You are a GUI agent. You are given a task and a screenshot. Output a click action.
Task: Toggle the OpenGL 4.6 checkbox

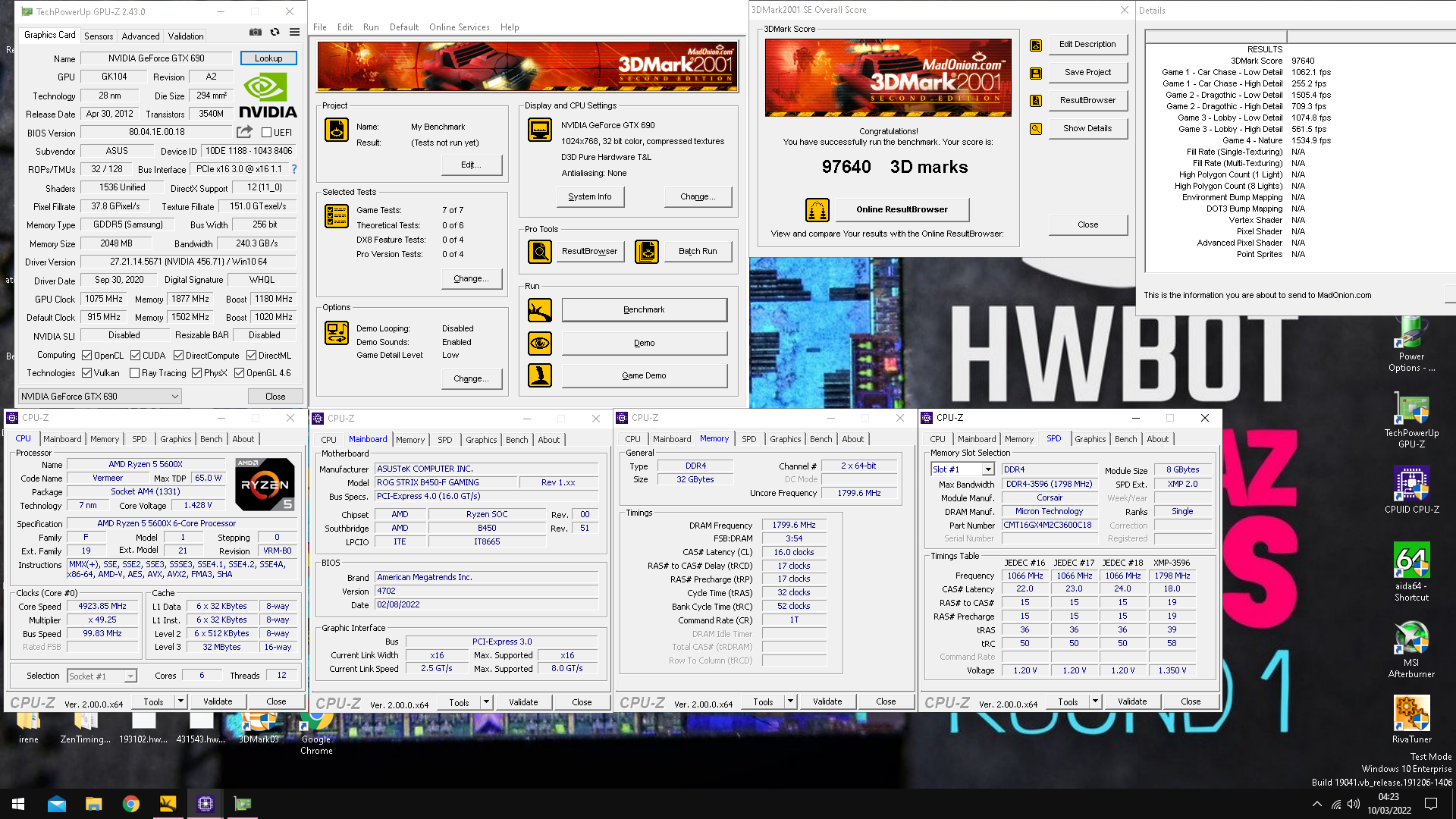pos(239,373)
